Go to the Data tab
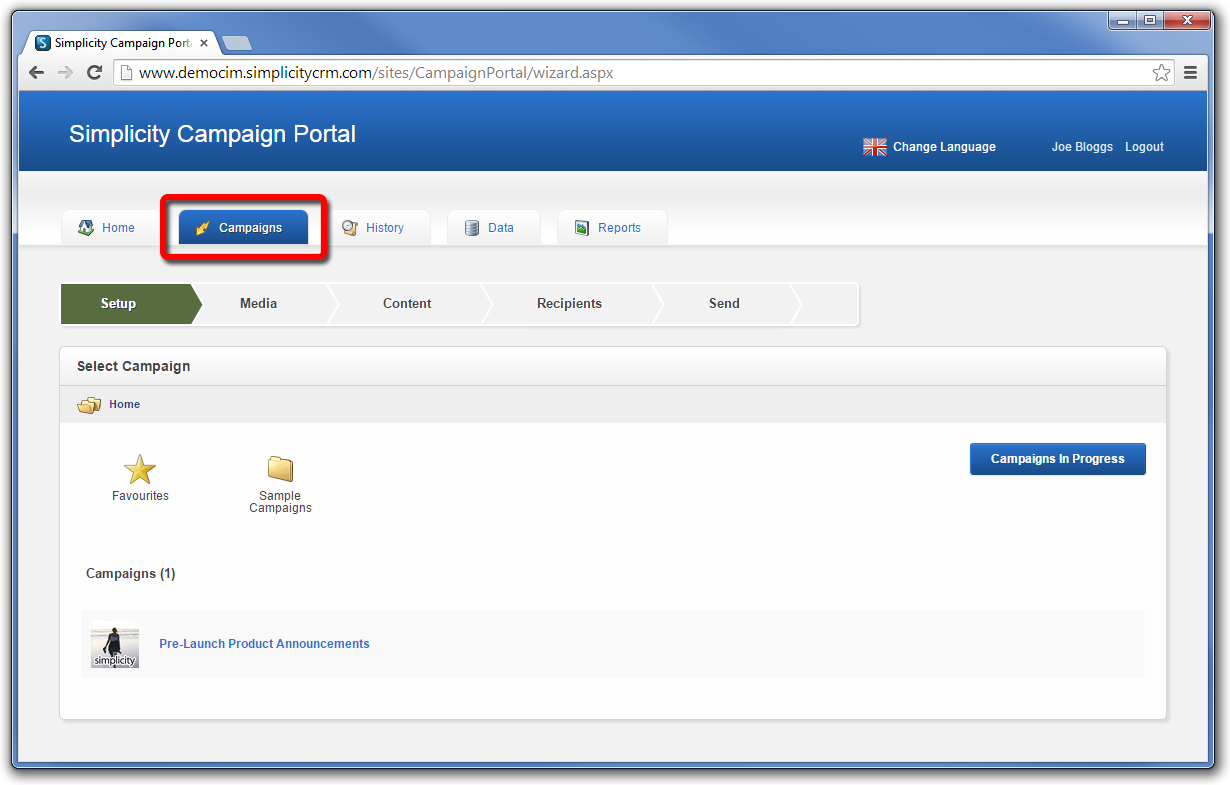The height and width of the screenshot is (785, 1230). [x=494, y=228]
